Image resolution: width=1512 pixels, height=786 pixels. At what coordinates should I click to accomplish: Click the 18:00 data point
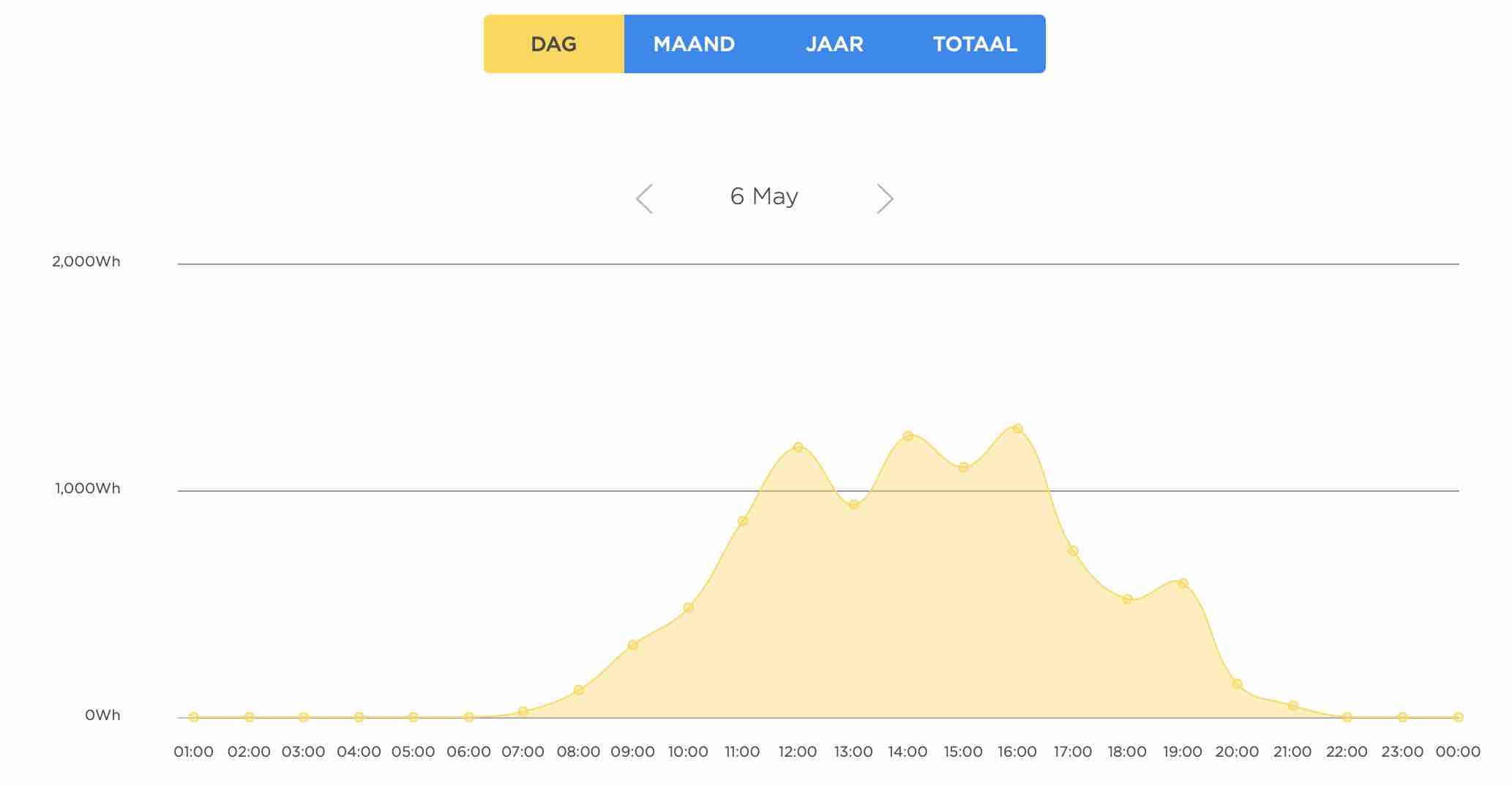(x=1127, y=599)
